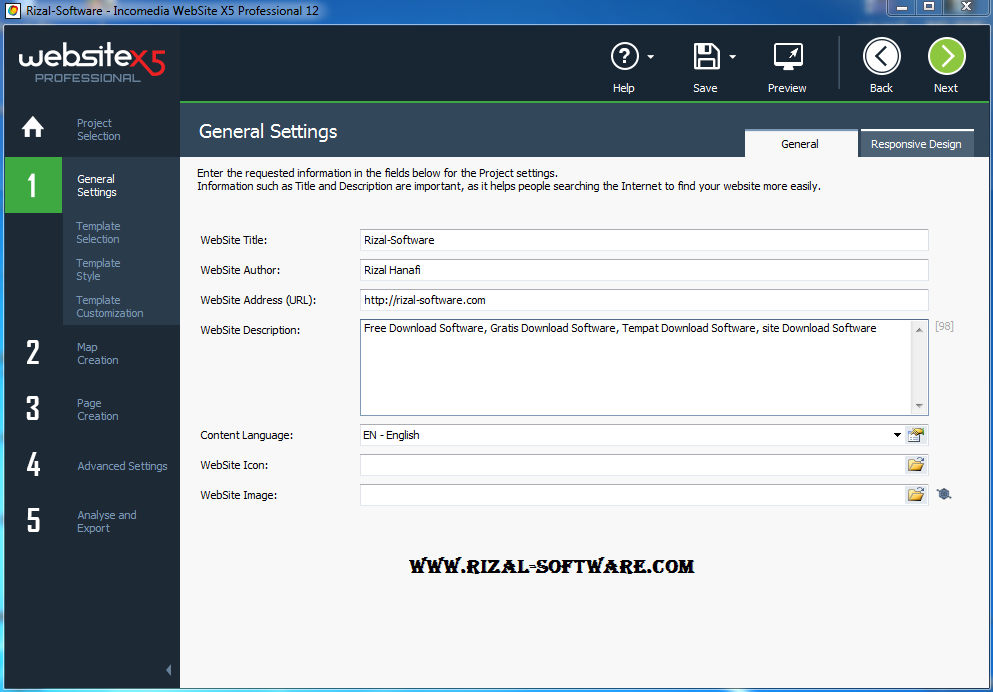Go Back to previous step
This screenshot has width=993, height=692.
coord(881,56)
